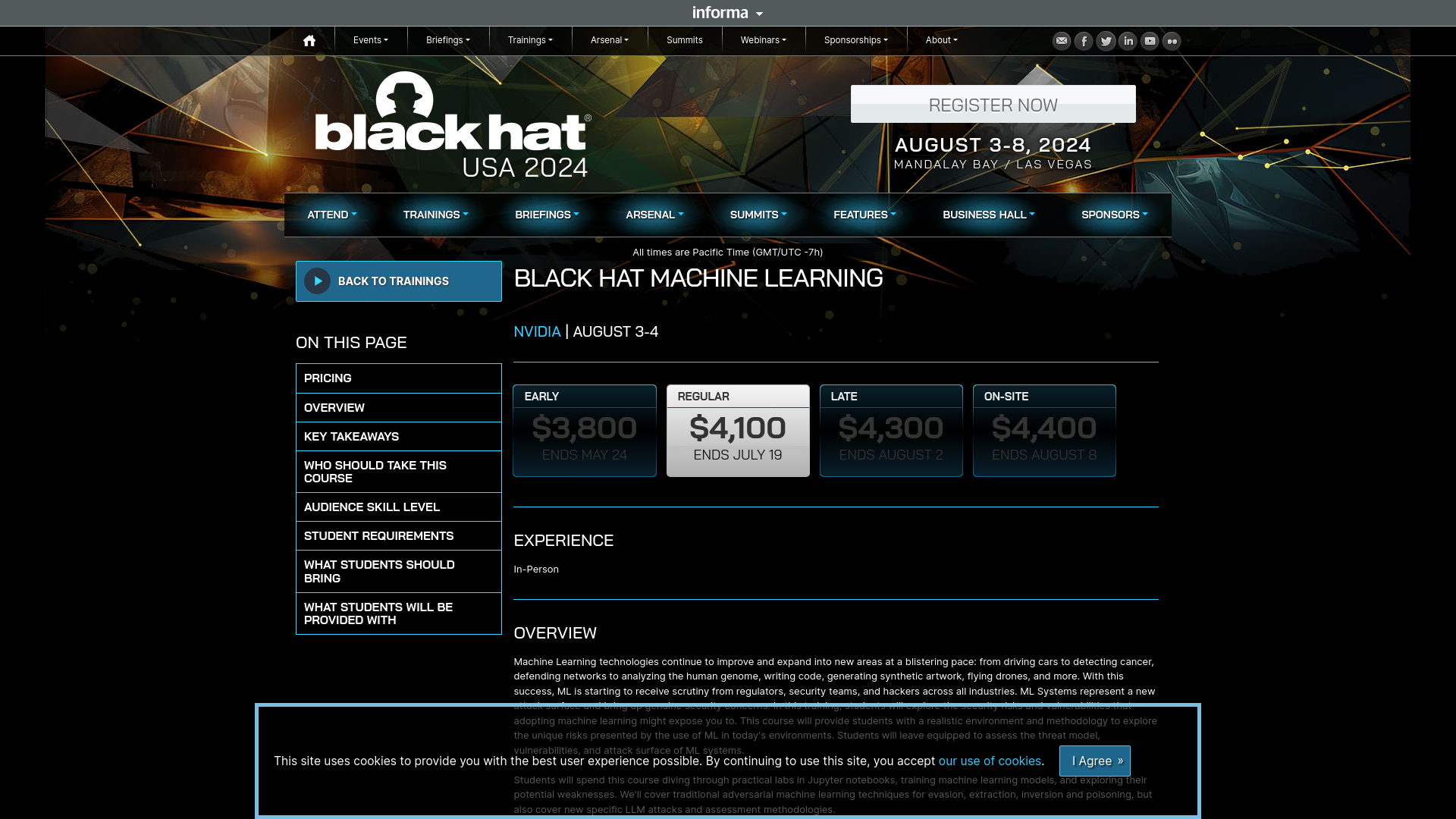Image resolution: width=1456 pixels, height=819 pixels.
Task: Scroll to KEY TAKEAWAYS sidebar section
Action: (x=399, y=435)
